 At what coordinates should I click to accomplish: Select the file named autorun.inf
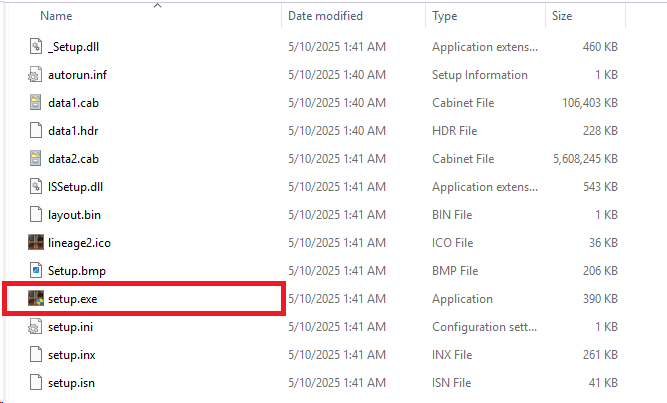tap(77, 75)
